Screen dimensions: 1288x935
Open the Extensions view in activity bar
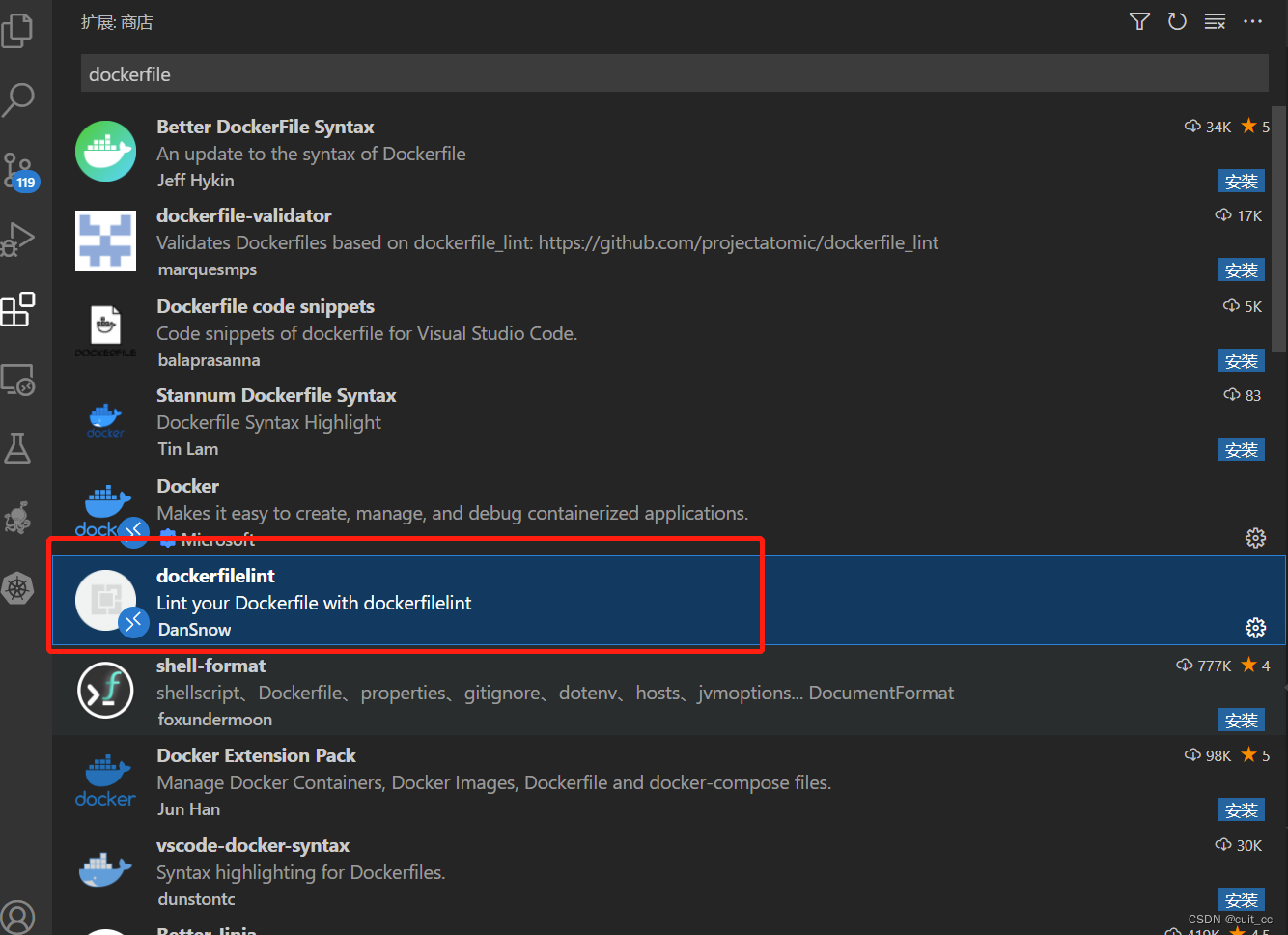[x=18, y=310]
